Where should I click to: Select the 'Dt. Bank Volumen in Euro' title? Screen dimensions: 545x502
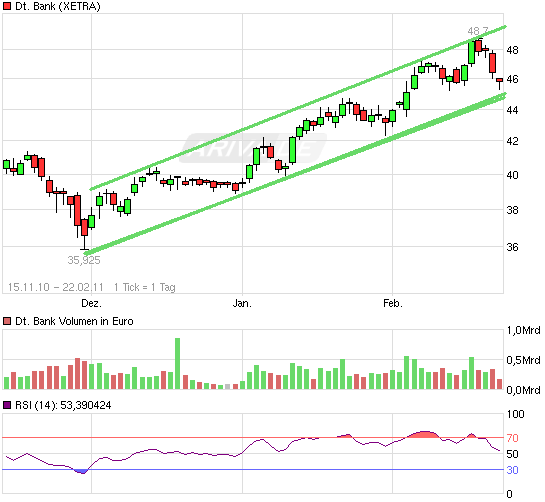[74, 321]
